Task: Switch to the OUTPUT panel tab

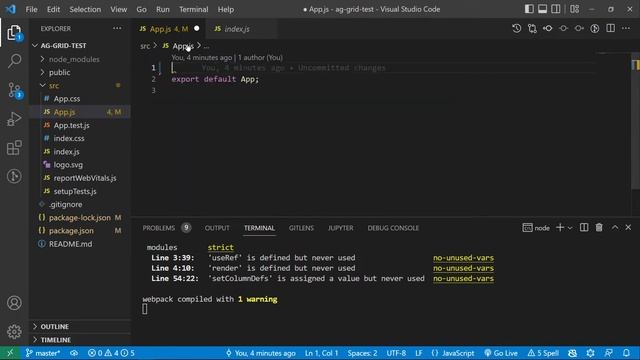Action: 217,228
